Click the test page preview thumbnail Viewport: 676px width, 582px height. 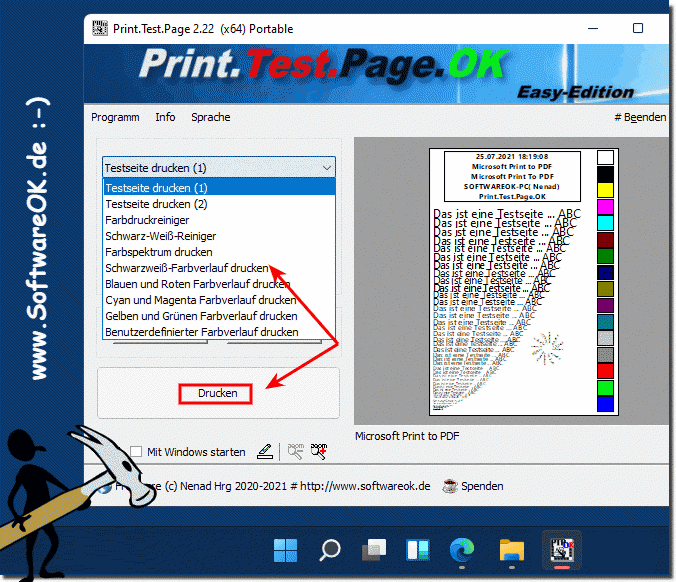coord(524,282)
